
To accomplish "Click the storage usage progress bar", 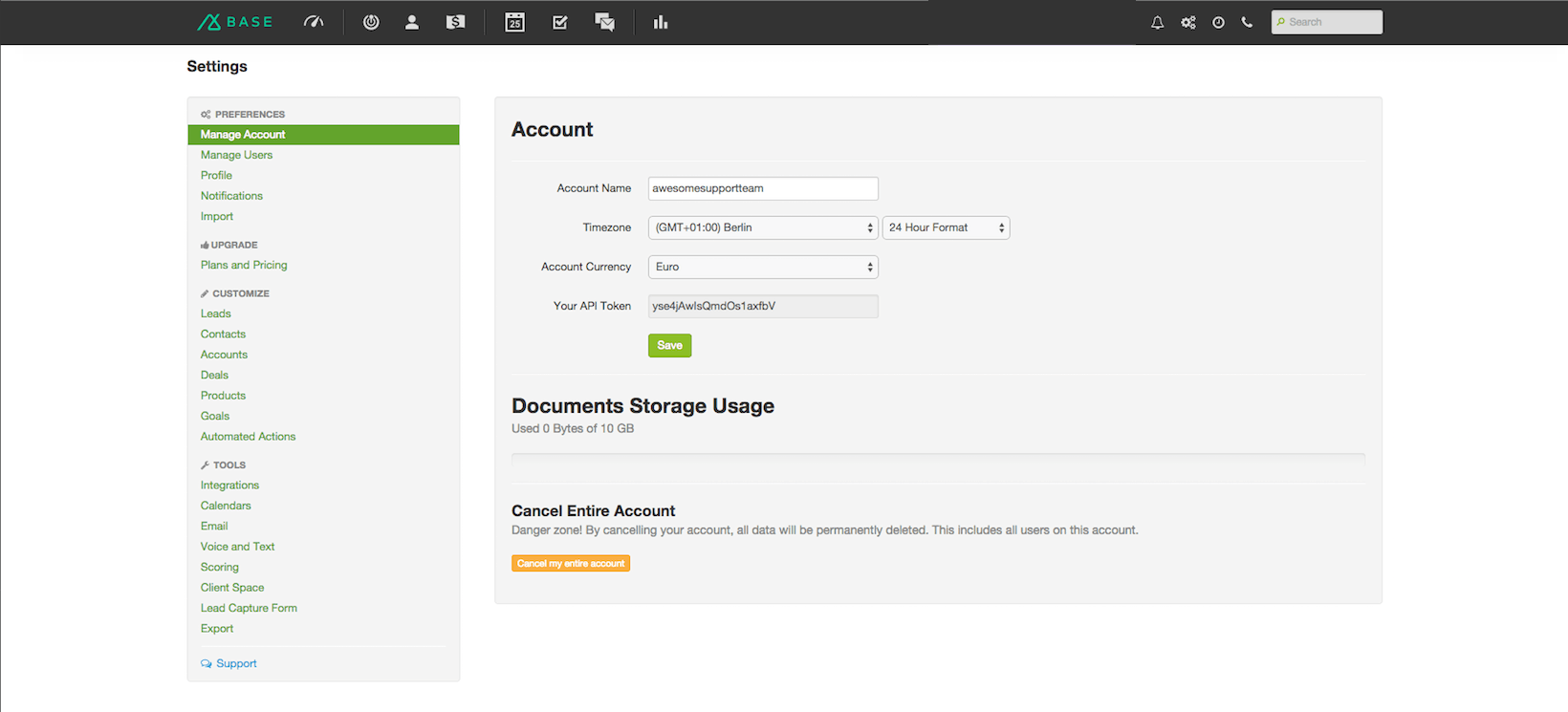I will click(x=938, y=460).
